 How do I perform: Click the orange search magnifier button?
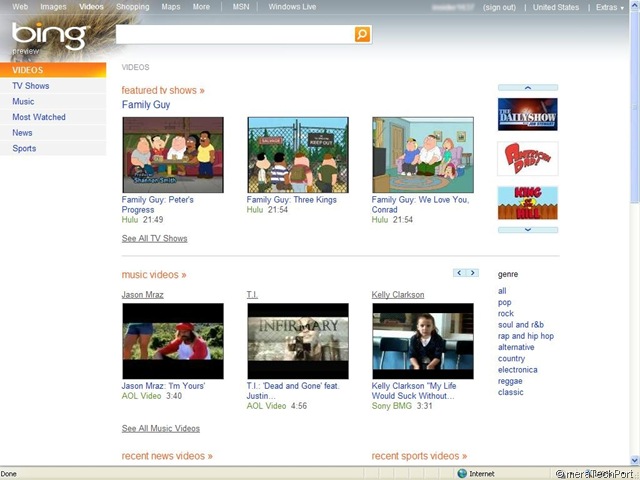(362, 34)
